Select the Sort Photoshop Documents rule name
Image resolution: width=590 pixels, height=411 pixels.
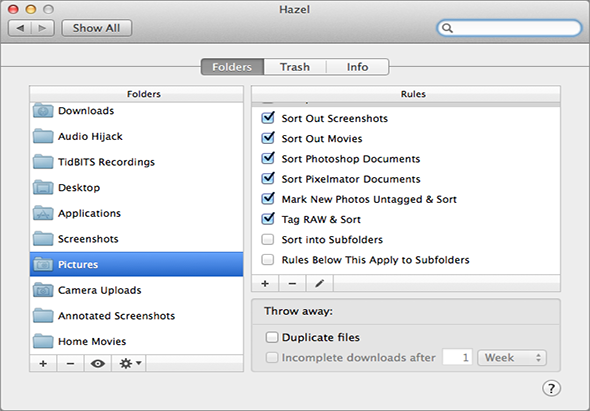pyautogui.click(x=351, y=159)
